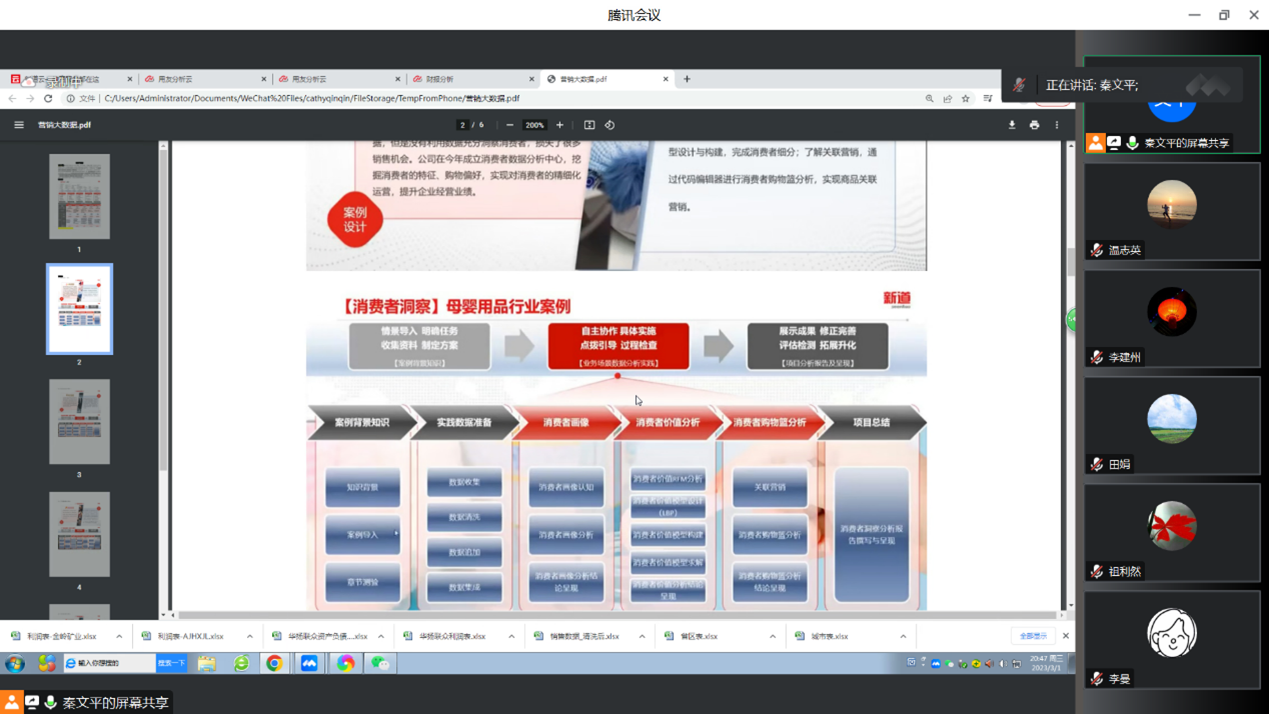This screenshot has width=1269, height=714.
Task: Select page 3 thumbnail in sidebar
Action: click(x=79, y=422)
